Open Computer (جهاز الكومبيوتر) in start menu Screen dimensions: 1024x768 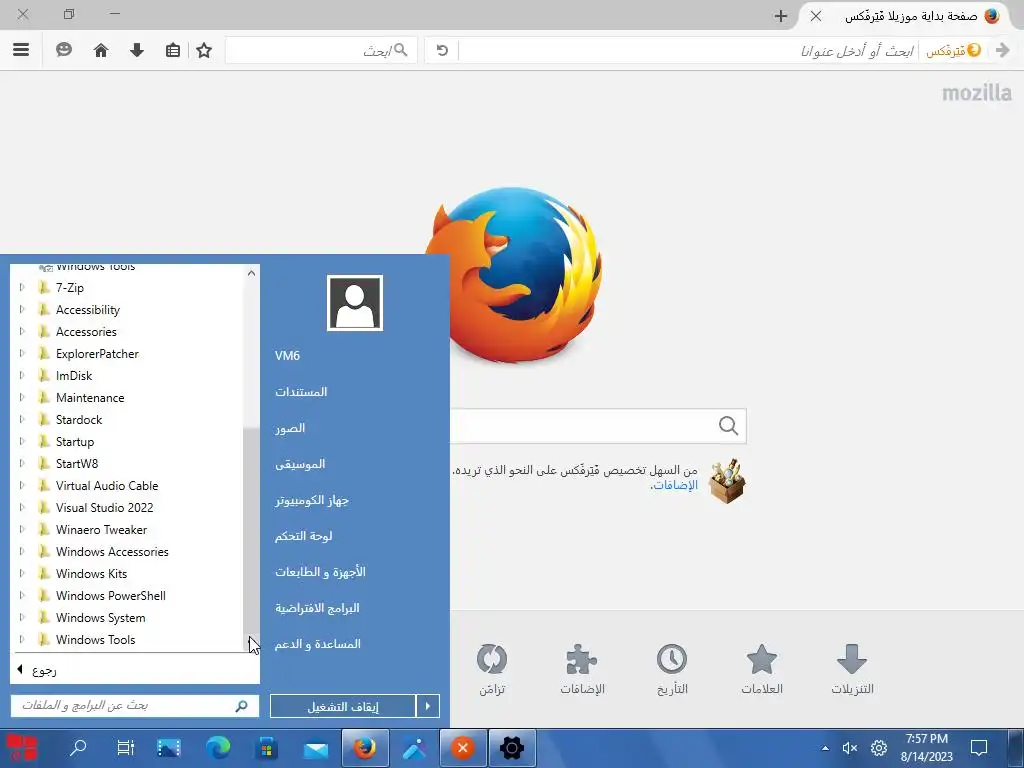click(x=312, y=500)
